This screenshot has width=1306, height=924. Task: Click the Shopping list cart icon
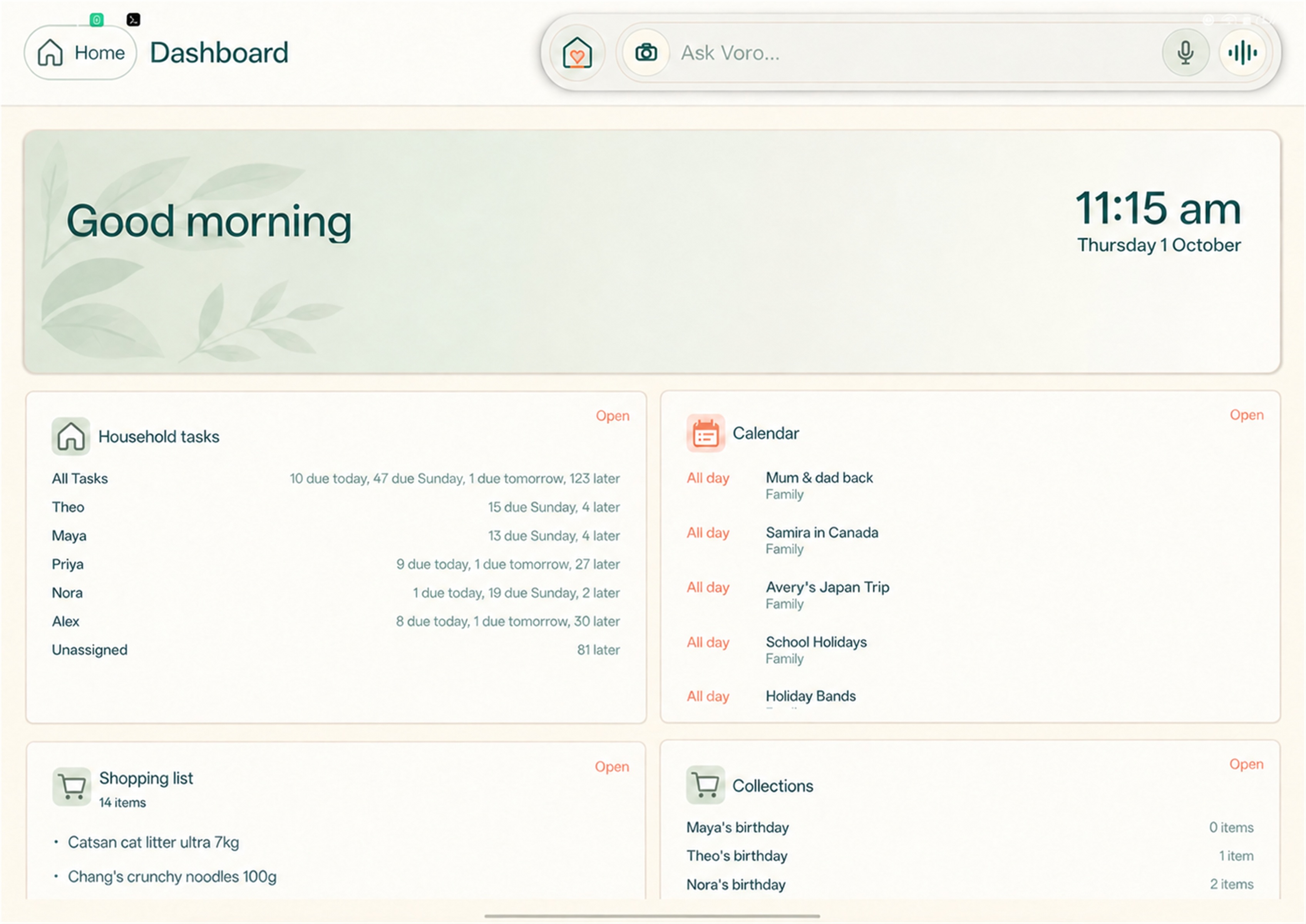pyautogui.click(x=72, y=787)
